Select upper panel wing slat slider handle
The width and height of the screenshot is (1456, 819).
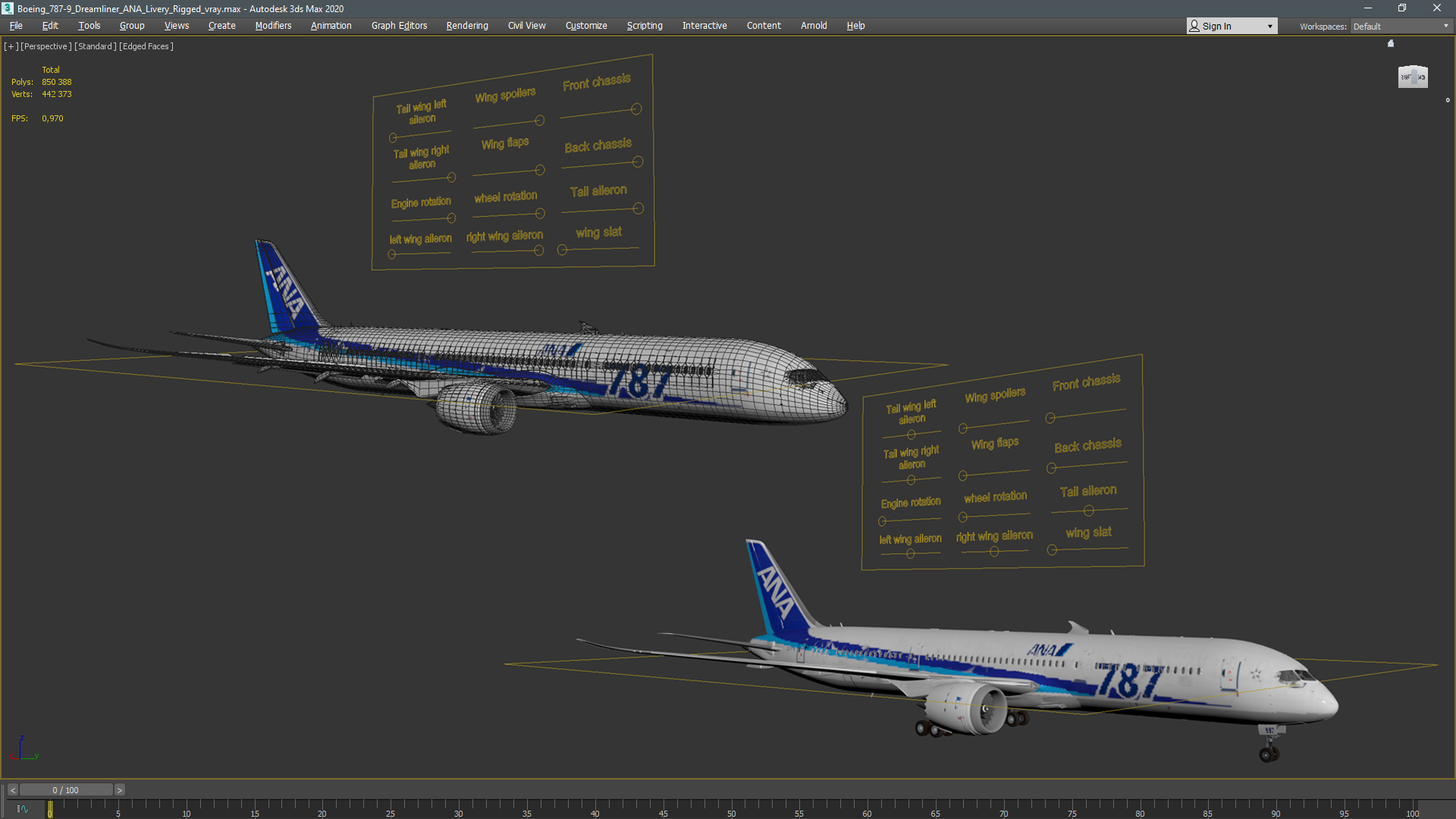tap(562, 250)
